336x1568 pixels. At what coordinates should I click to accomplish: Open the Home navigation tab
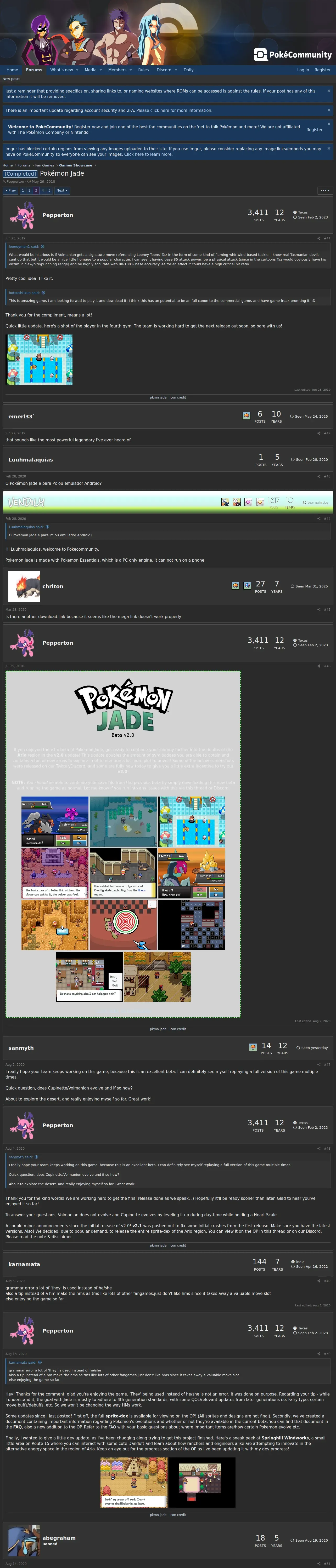[x=12, y=70]
